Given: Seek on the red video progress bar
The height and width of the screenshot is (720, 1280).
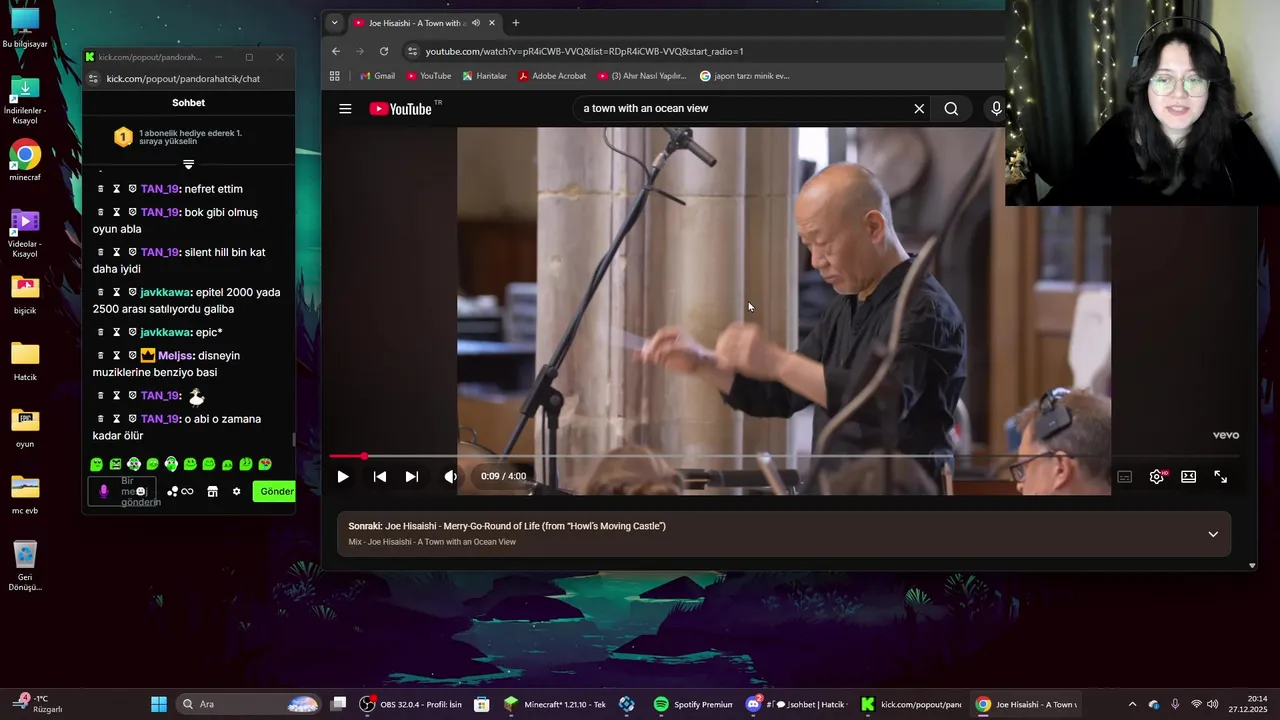Looking at the screenshot, I should point(785,456).
